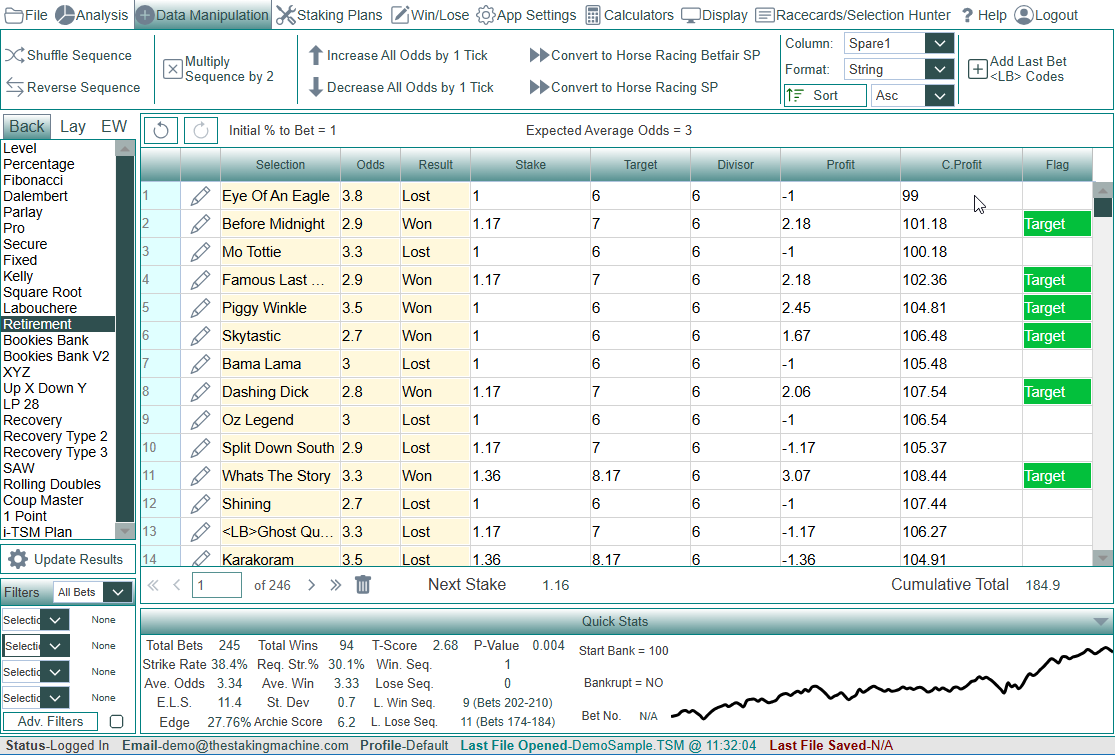Switch to EW betting mode

coord(113,126)
